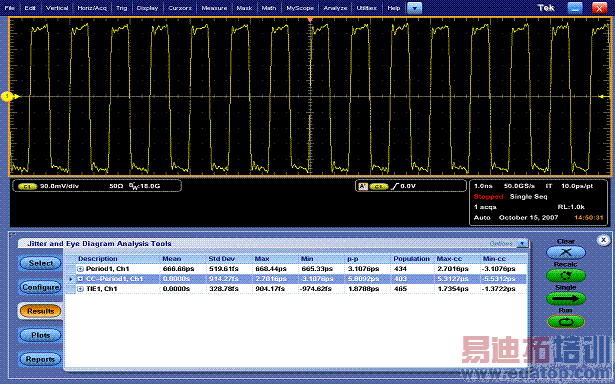Viewport: 615px width, 384px height.
Task: Expand the TIE1, Ch1 row
Action: [80, 289]
